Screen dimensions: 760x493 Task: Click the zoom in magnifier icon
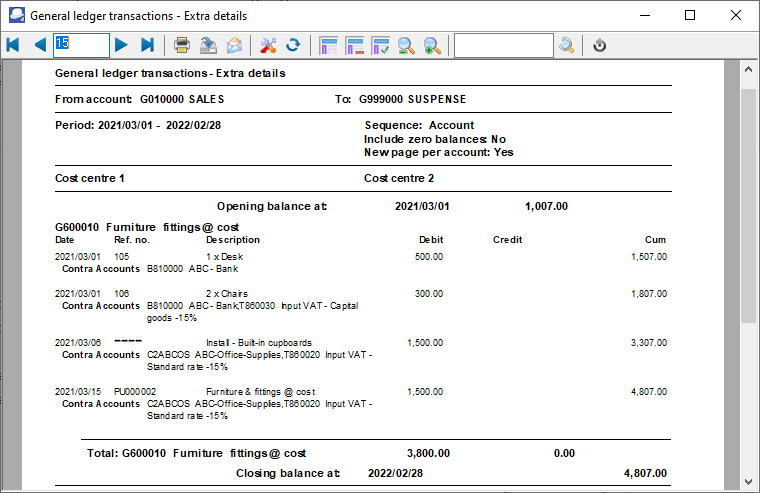tap(432, 45)
